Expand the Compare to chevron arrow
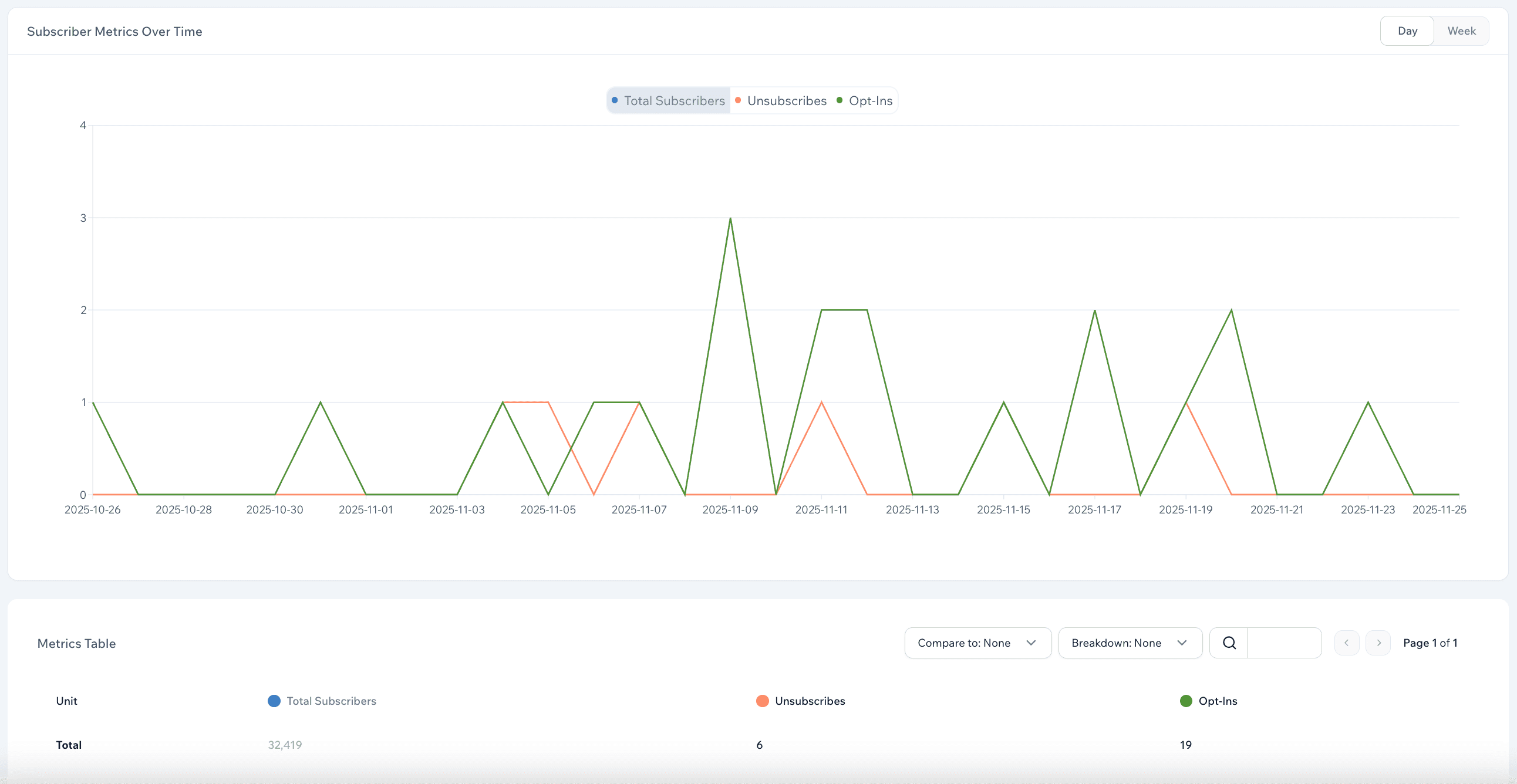Screen dimensions: 1517x784 (1031, 643)
